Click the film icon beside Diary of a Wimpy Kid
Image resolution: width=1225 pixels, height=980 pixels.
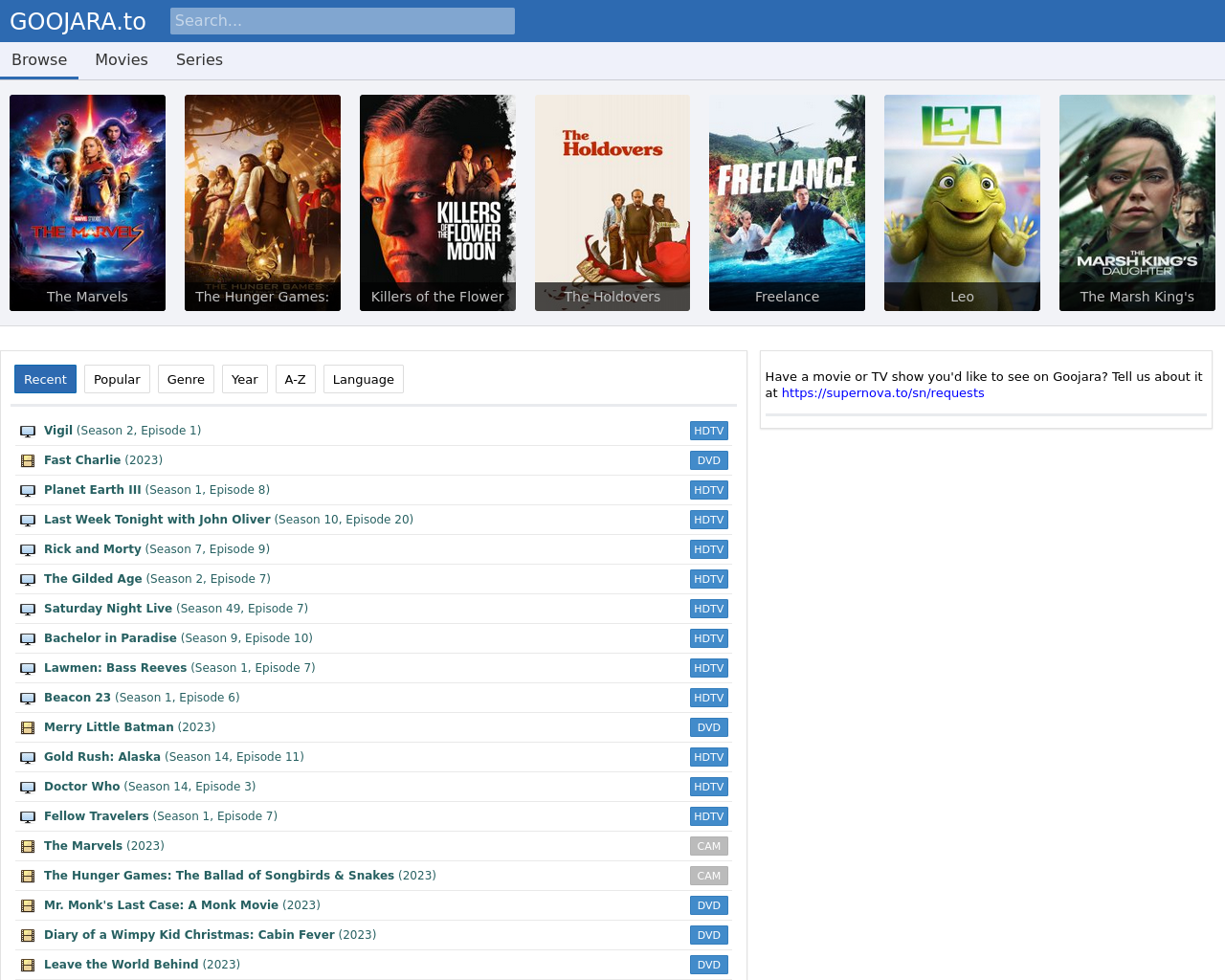point(28,936)
